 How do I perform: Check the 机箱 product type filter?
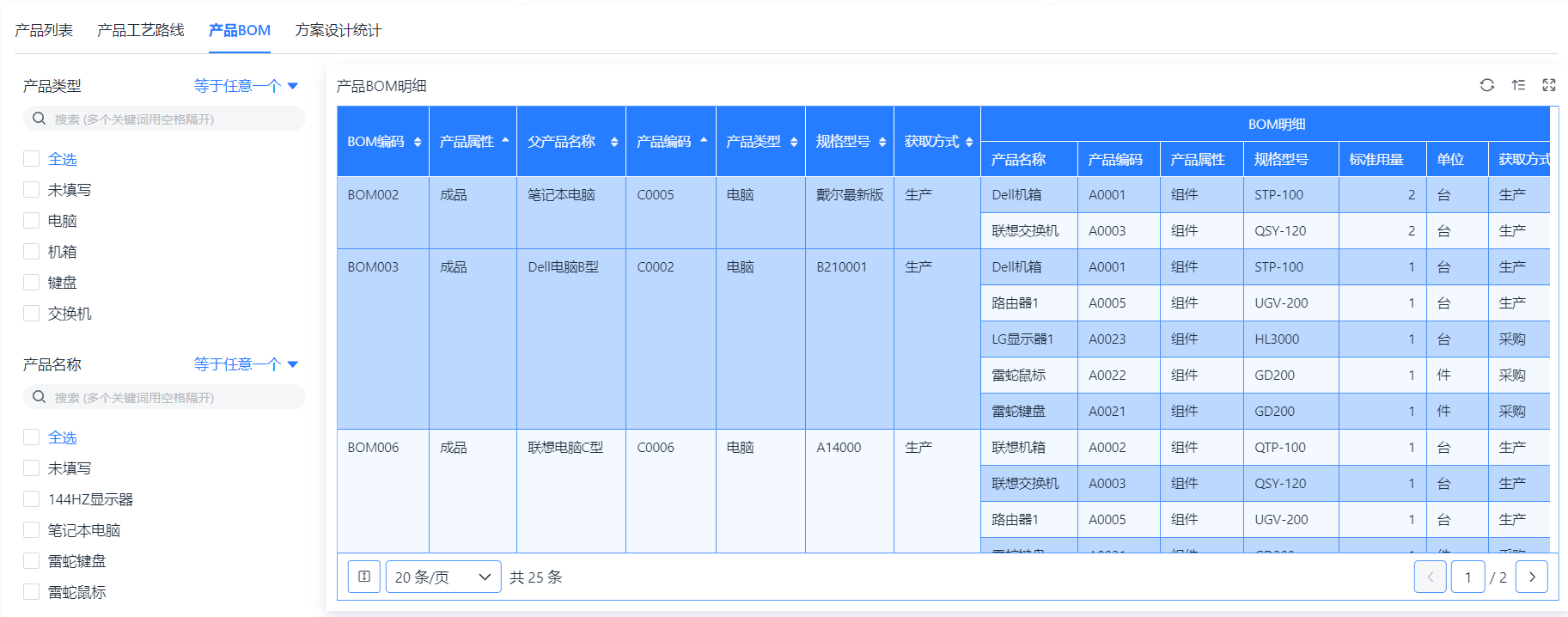click(x=32, y=252)
